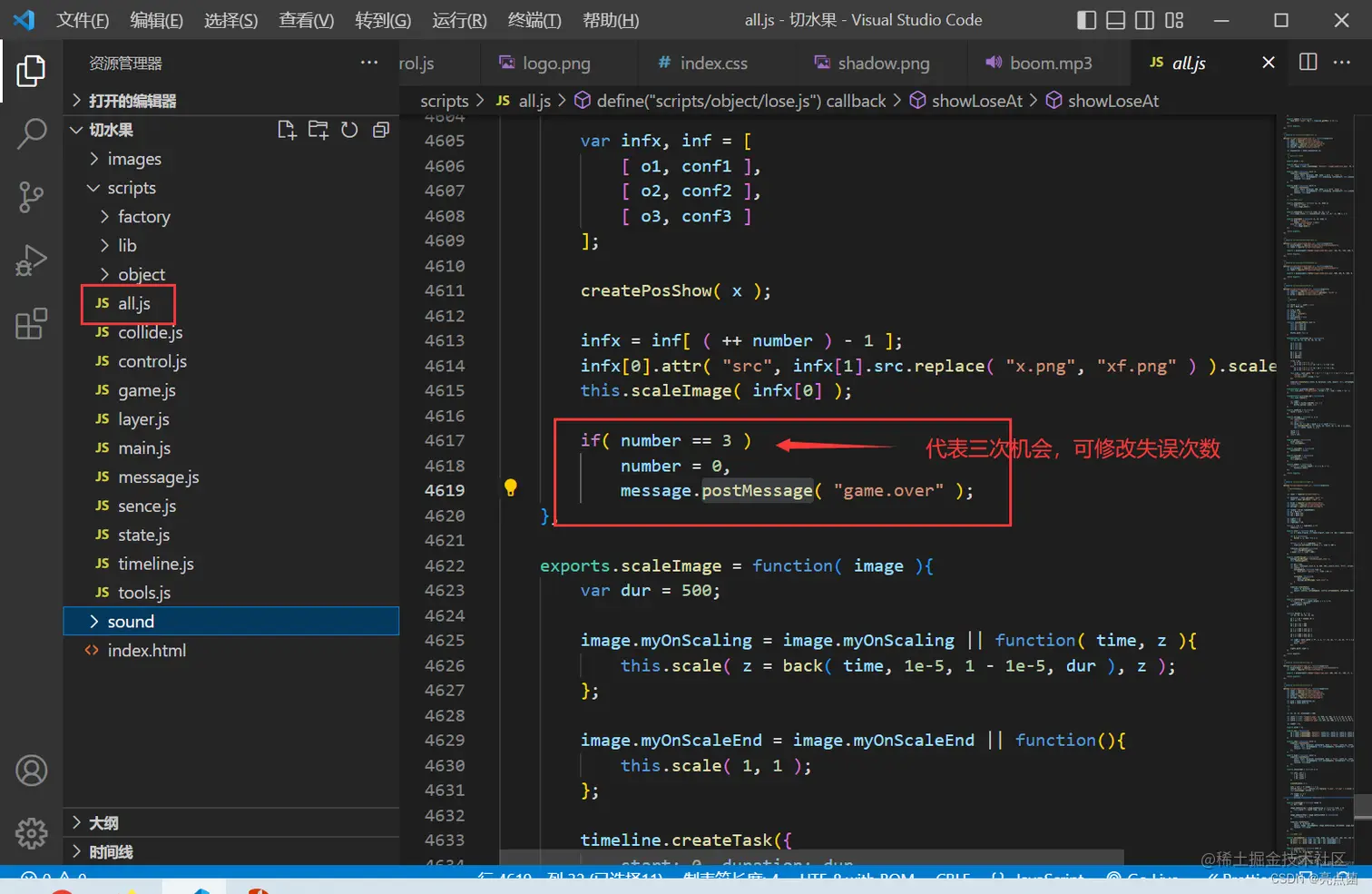Open layer.js in the file tree
The width and height of the screenshot is (1372, 894).
231,419
